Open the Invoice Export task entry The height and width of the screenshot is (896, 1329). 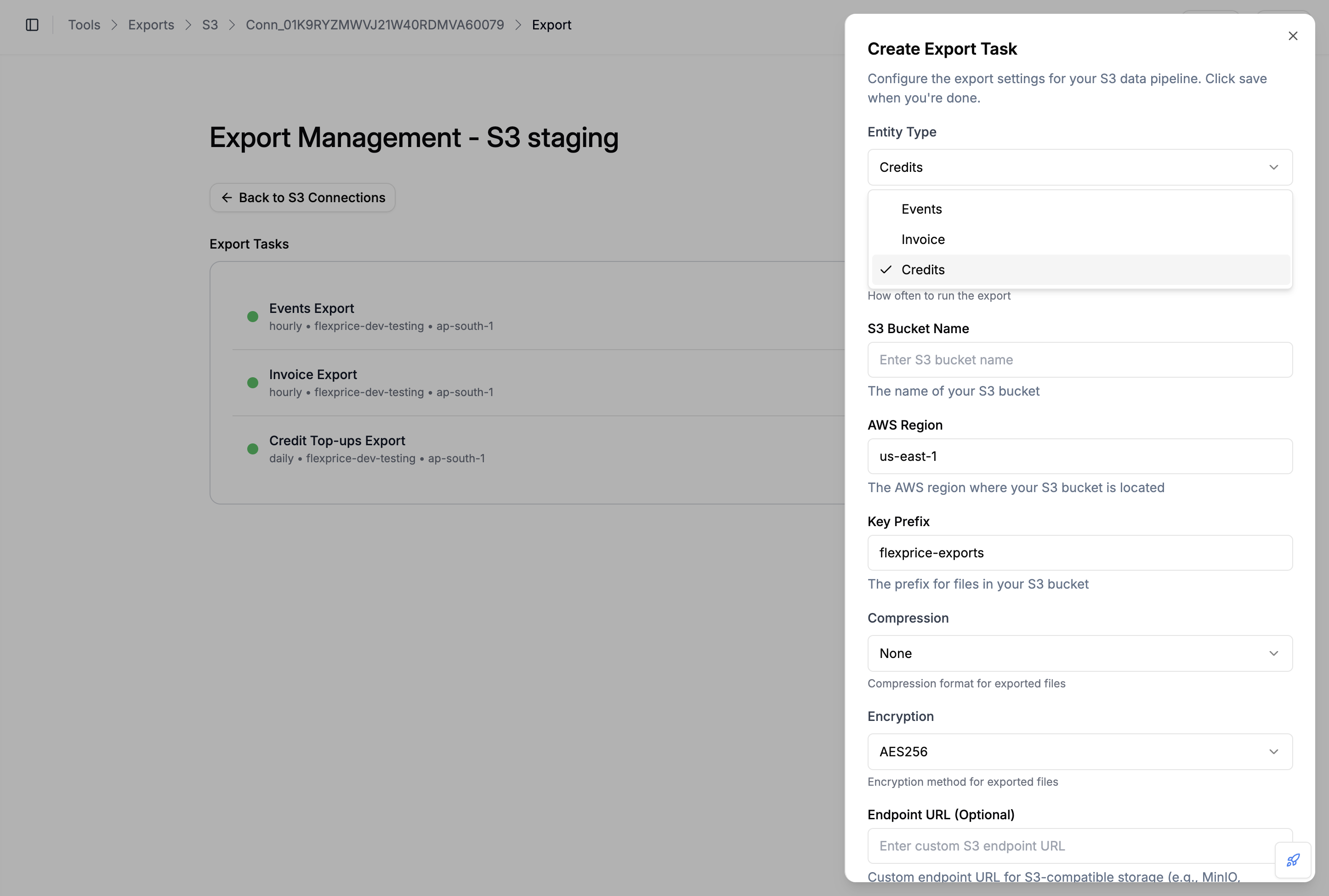click(382, 382)
